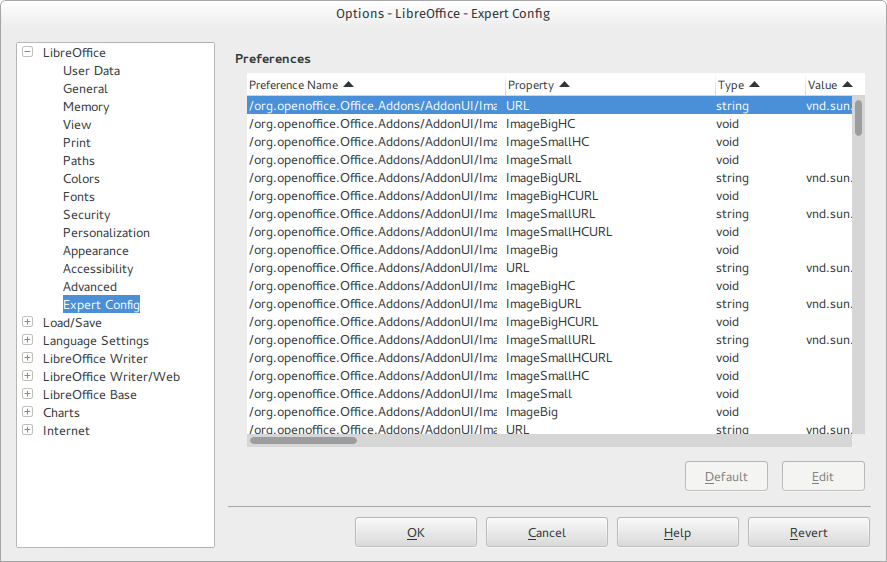Click the OK button
Screen dimensions: 887x562
tap(415, 533)
